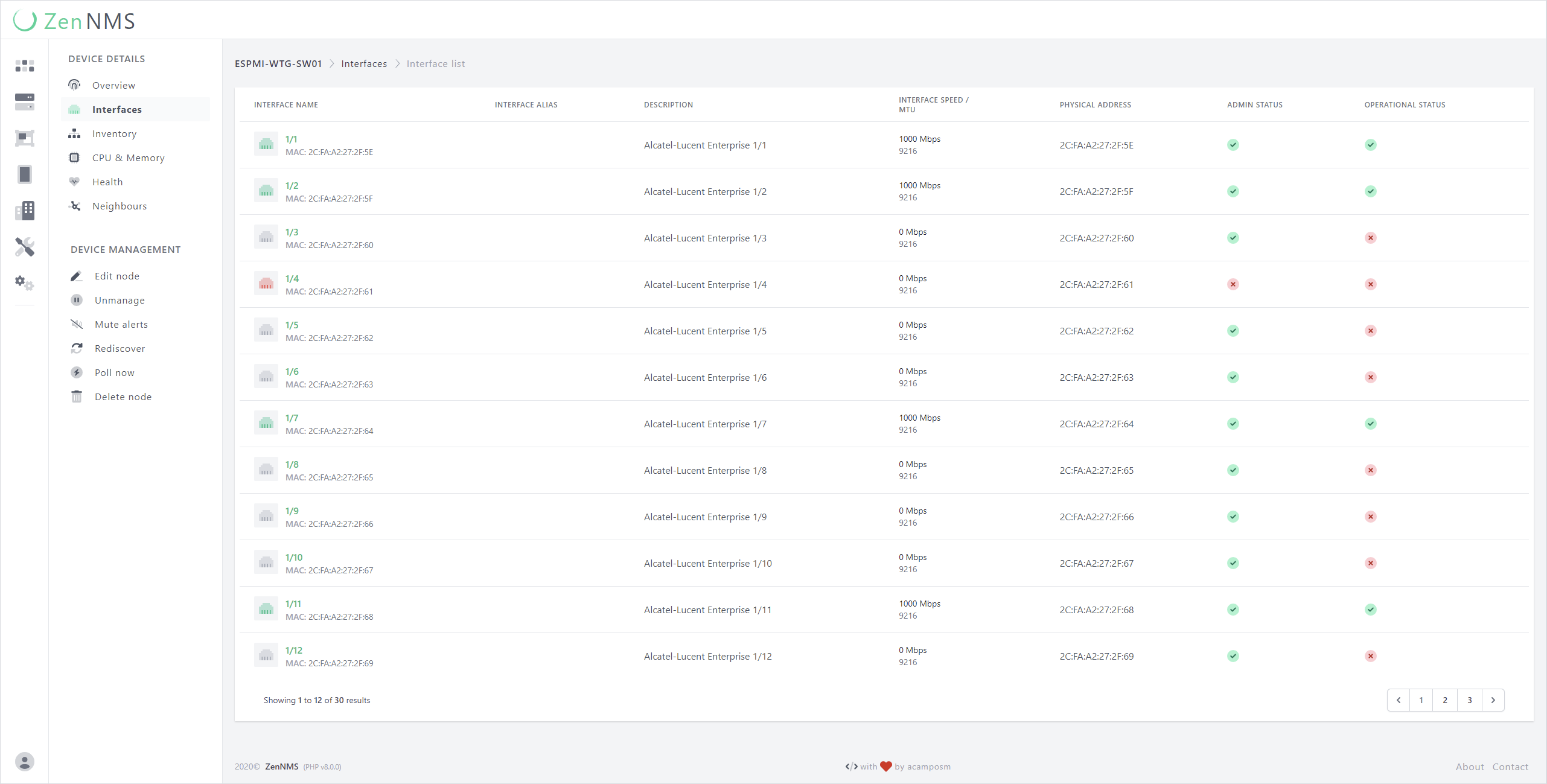This screenshot has width=1547, height=784.
Task: Open interface 1/10 link
Action: [x=294, y=558]
